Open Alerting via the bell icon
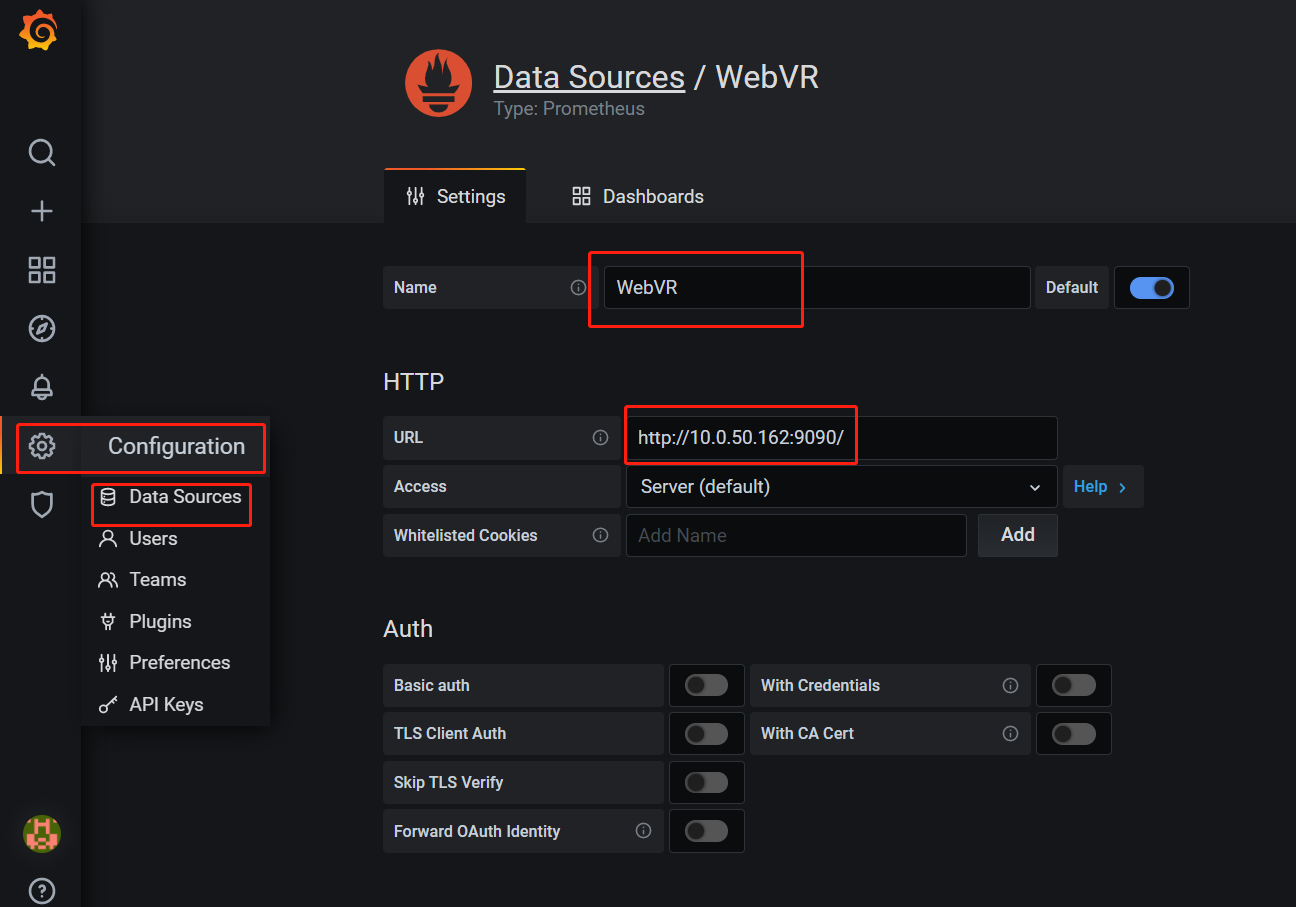Image resolution: width=1296 pixels, height=907 pixels. point(41,387)
